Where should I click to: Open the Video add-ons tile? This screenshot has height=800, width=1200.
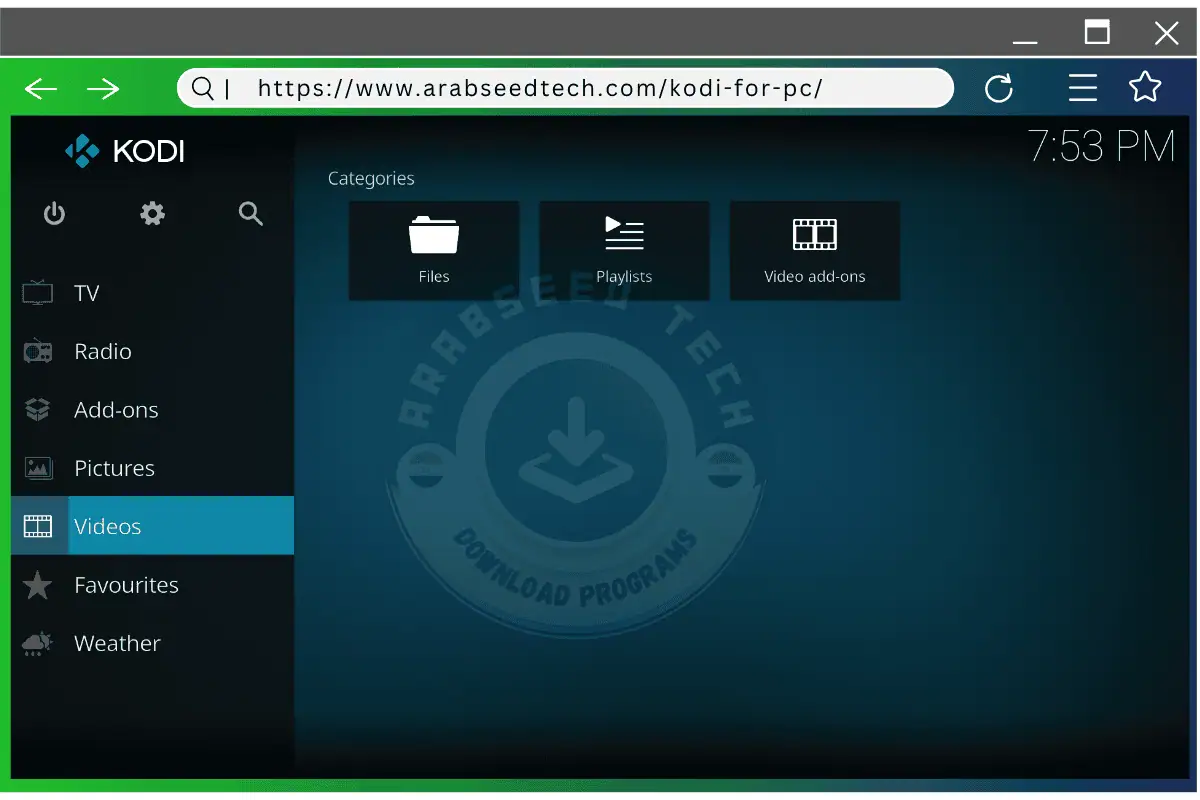pos(815,250)
